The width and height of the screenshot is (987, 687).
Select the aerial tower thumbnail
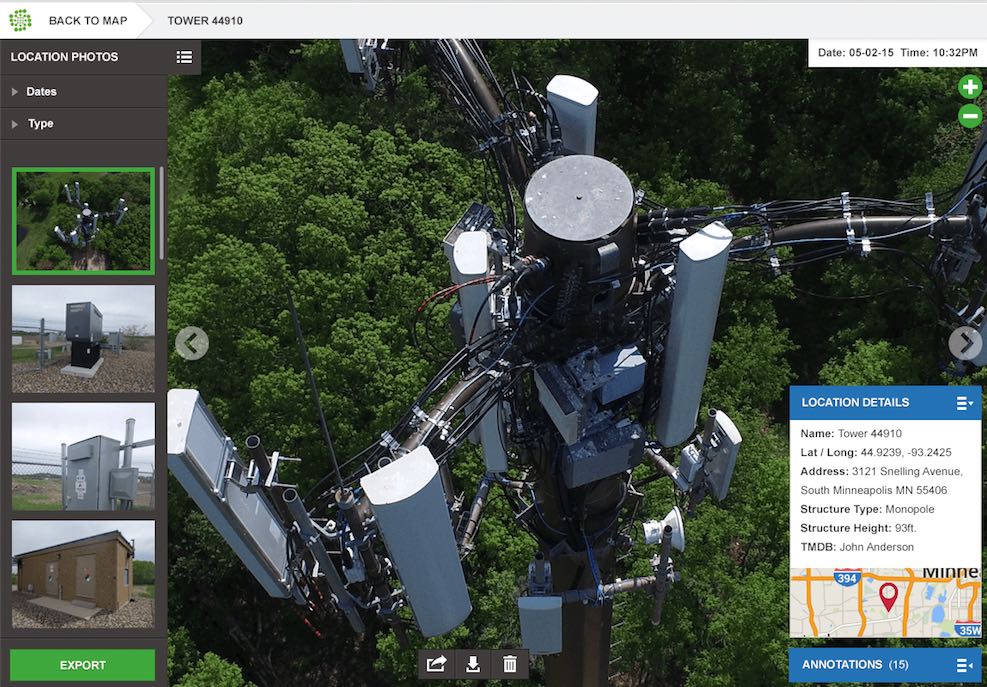click(83, 221)
